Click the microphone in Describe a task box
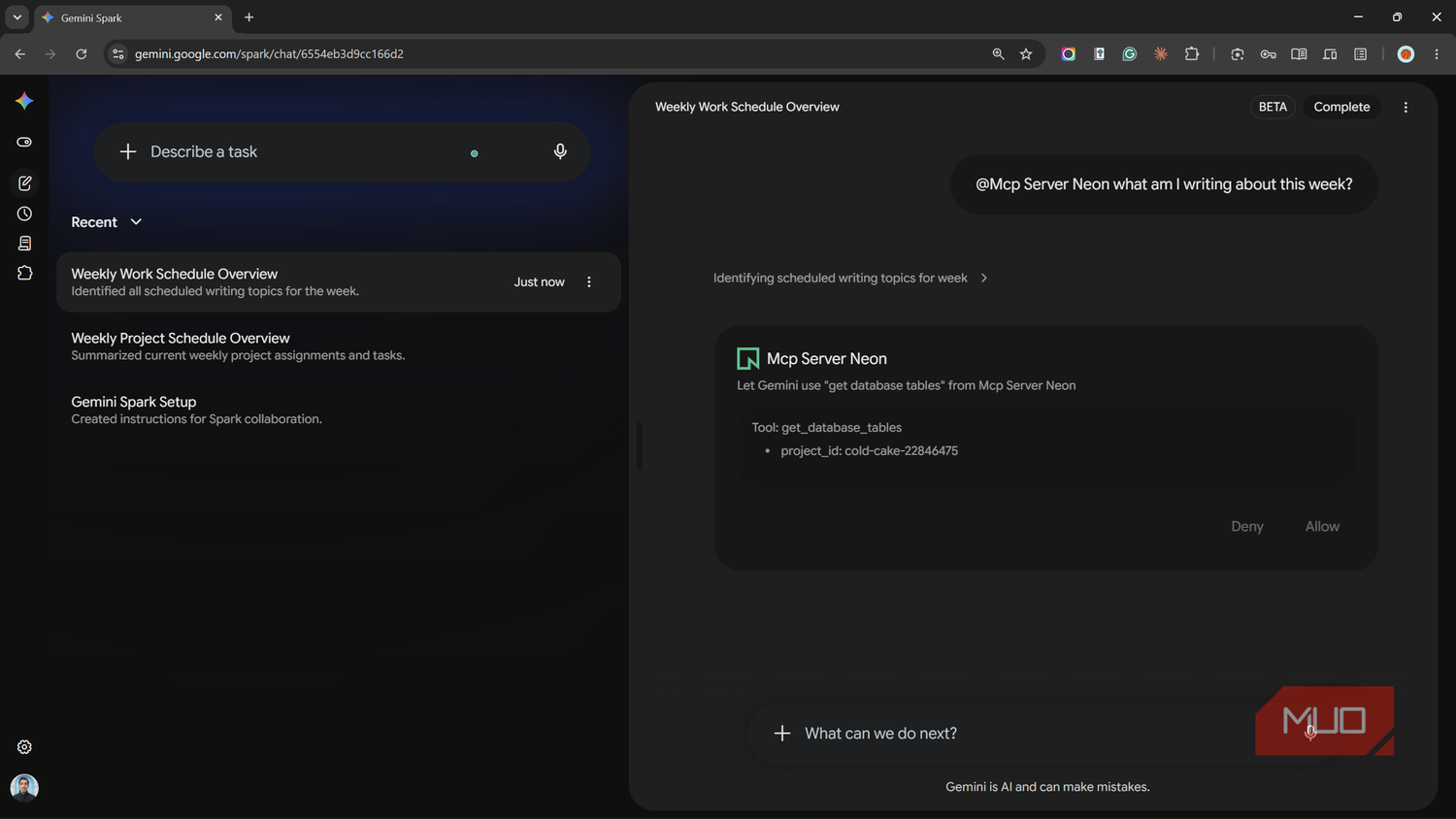The height and width of the screenshot is (819, 1456). point(560,151)
